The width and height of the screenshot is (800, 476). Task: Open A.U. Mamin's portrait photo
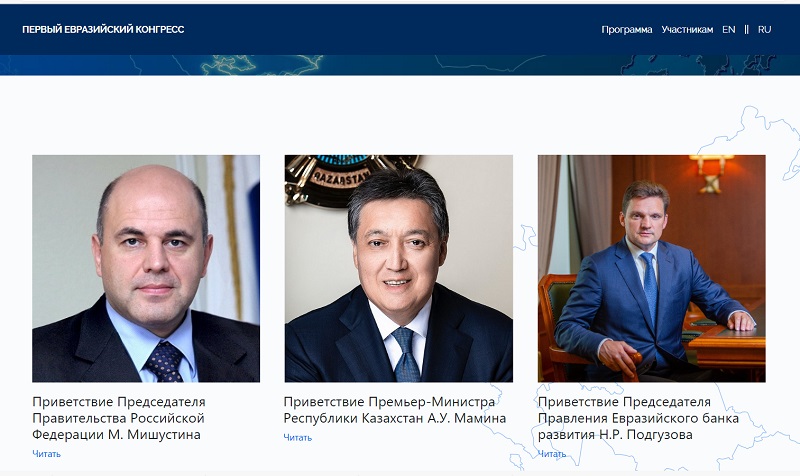pos(398,268)
